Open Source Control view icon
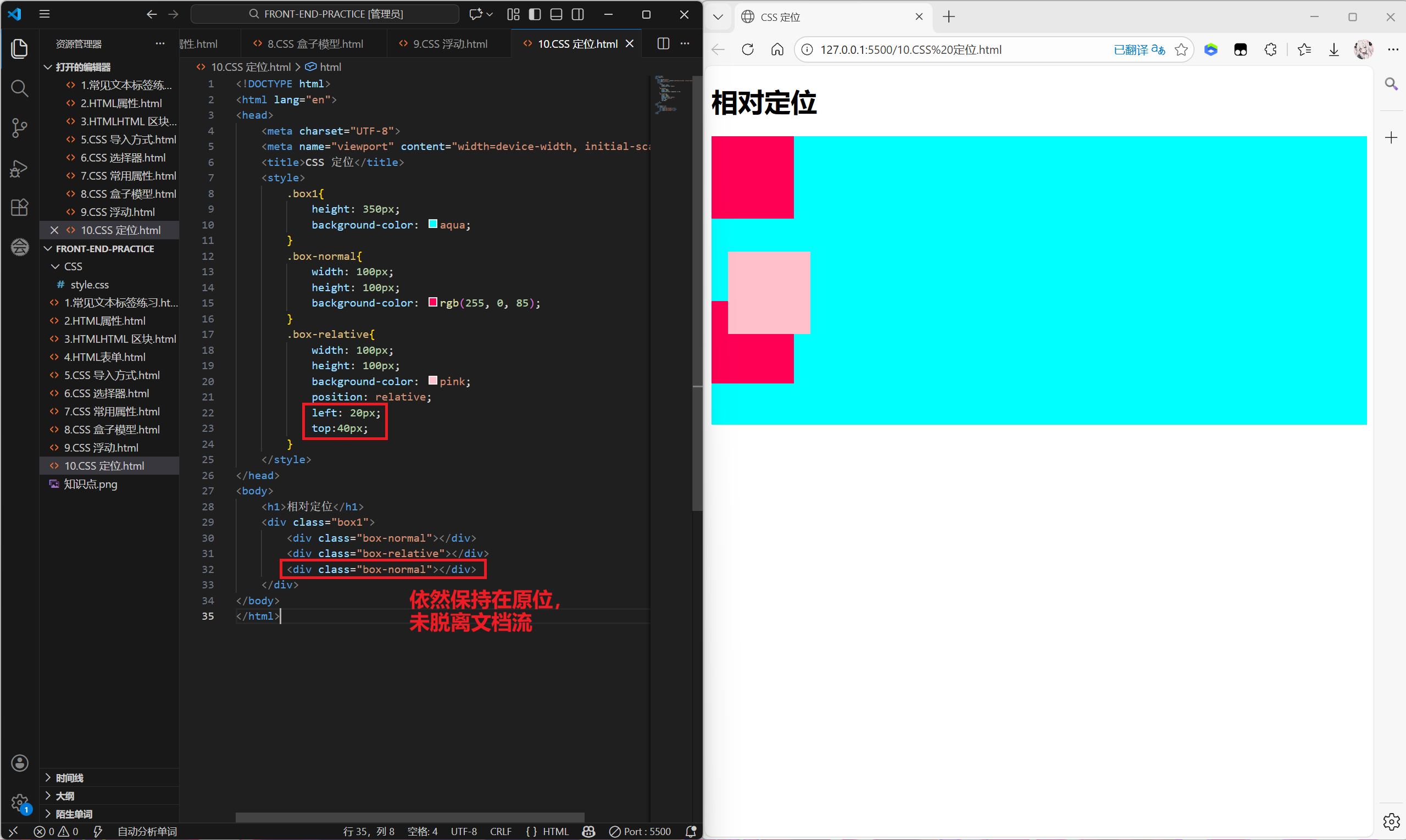 click(19, 127)
